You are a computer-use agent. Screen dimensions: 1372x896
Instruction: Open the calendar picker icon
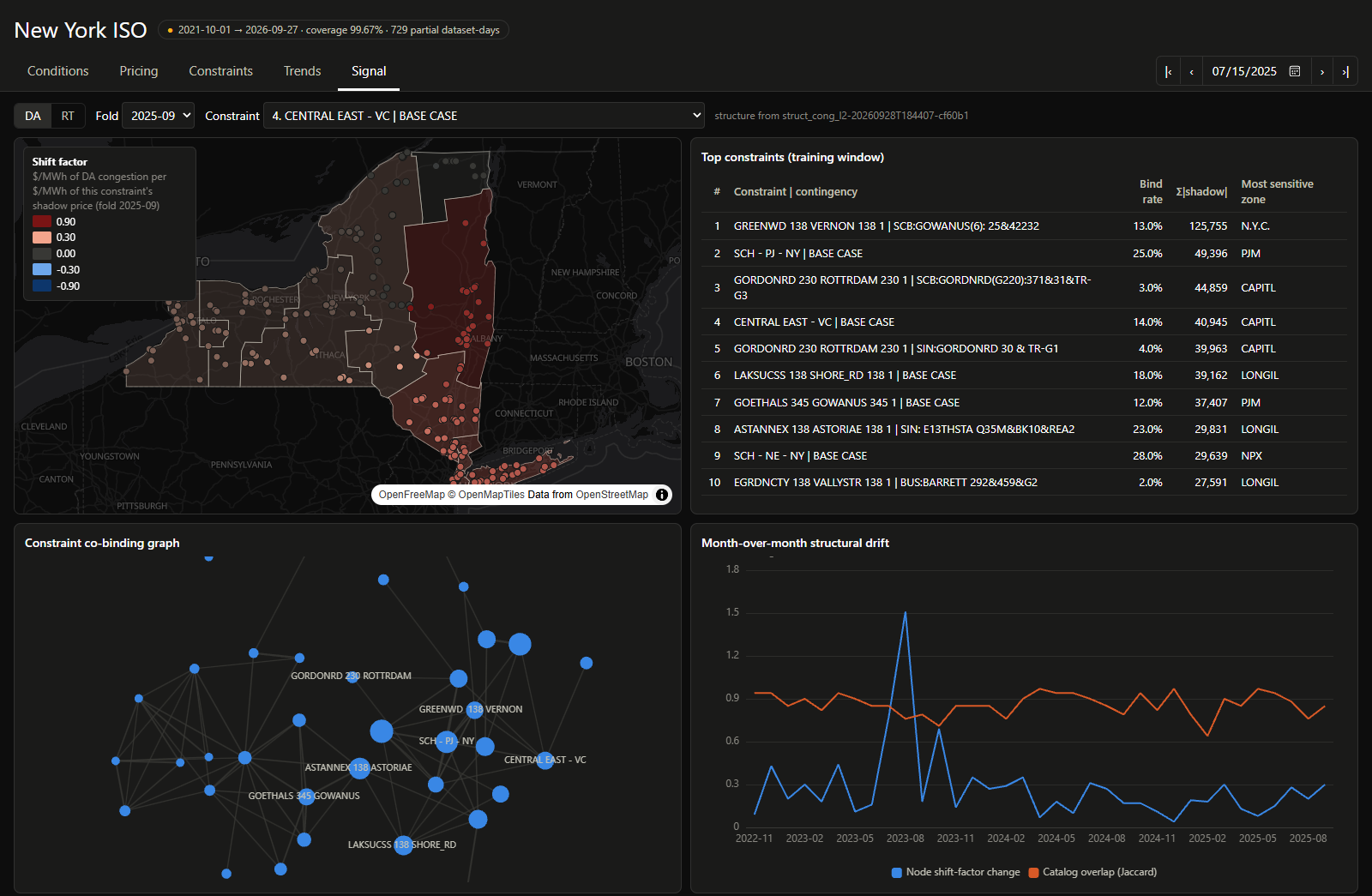(x=1295, y=71)
